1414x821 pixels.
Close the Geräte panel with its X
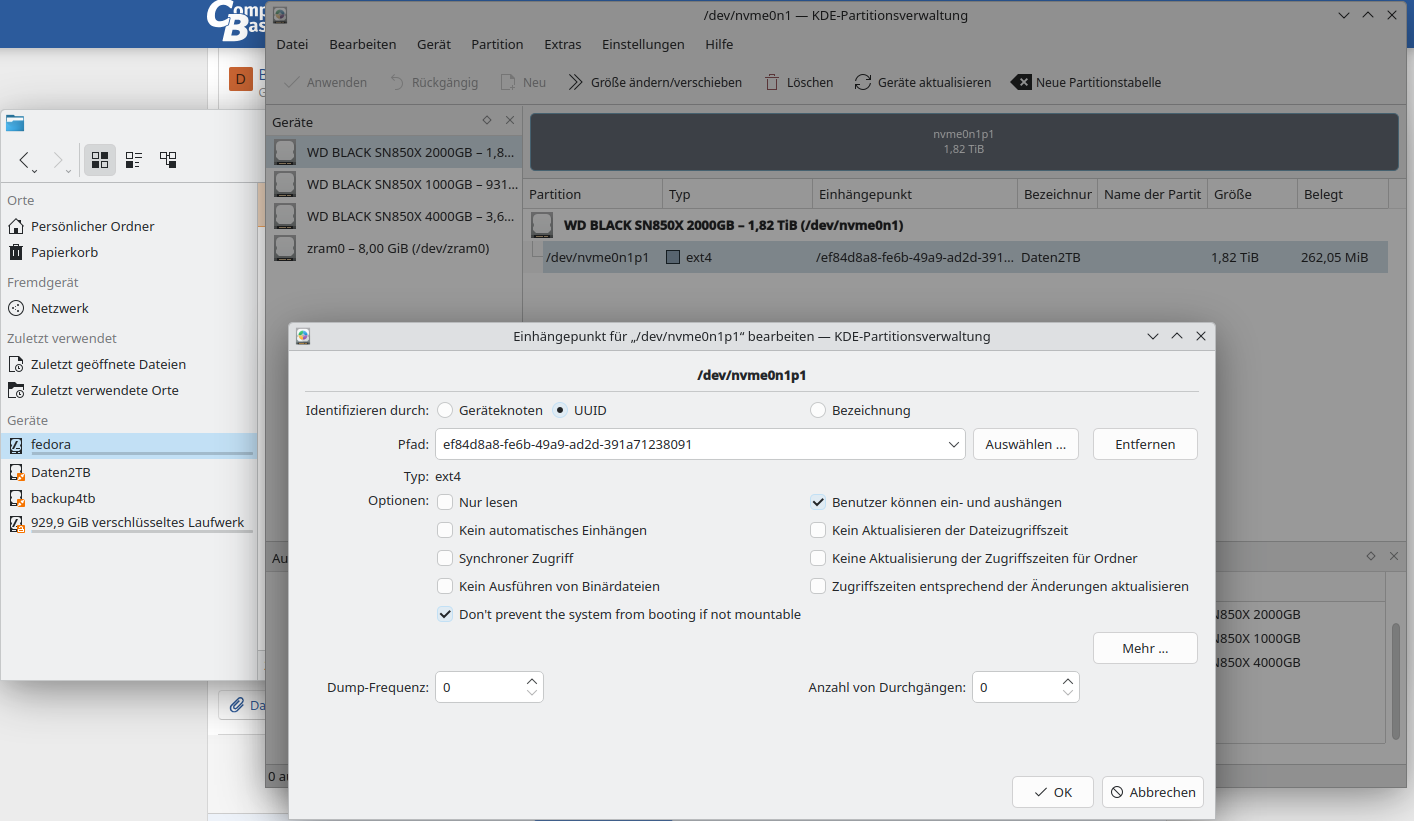(510, 120)
